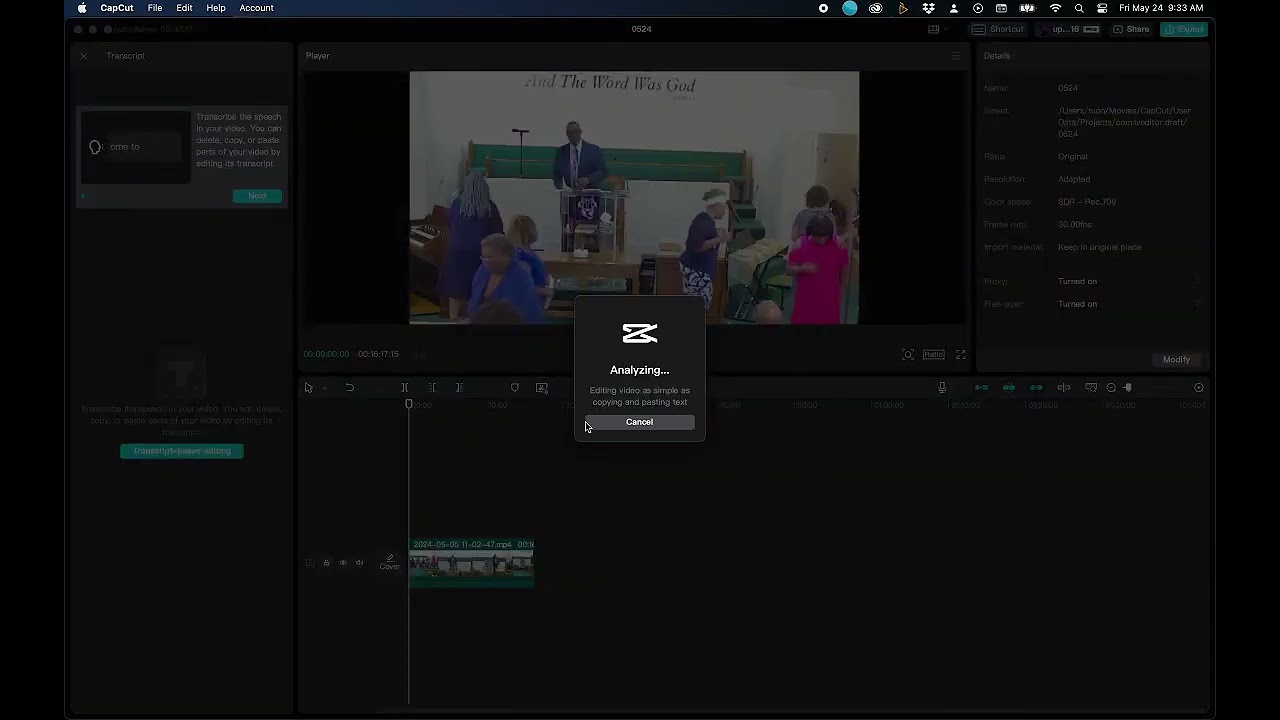Click the project path text in Details
Viewport: 1280px width, 720px height.
point(1124,122)
